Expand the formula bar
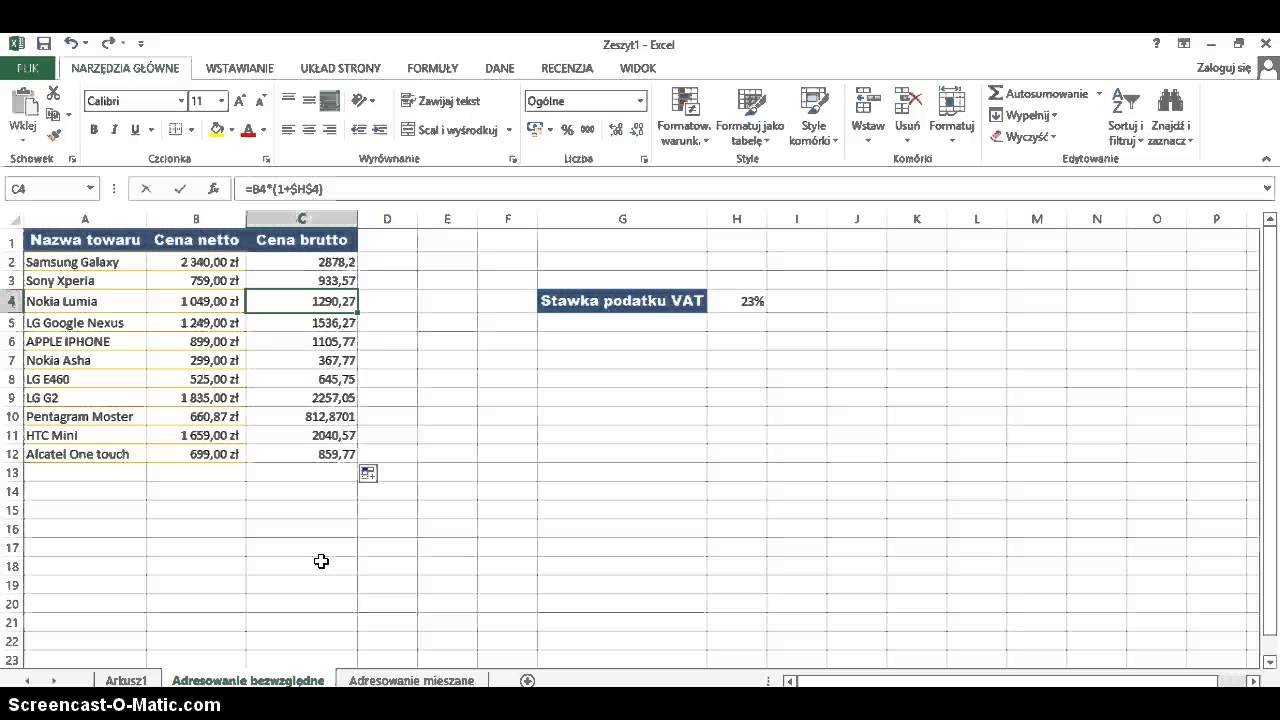Viewport: 1280px width, 720px height. [1268, 188]
